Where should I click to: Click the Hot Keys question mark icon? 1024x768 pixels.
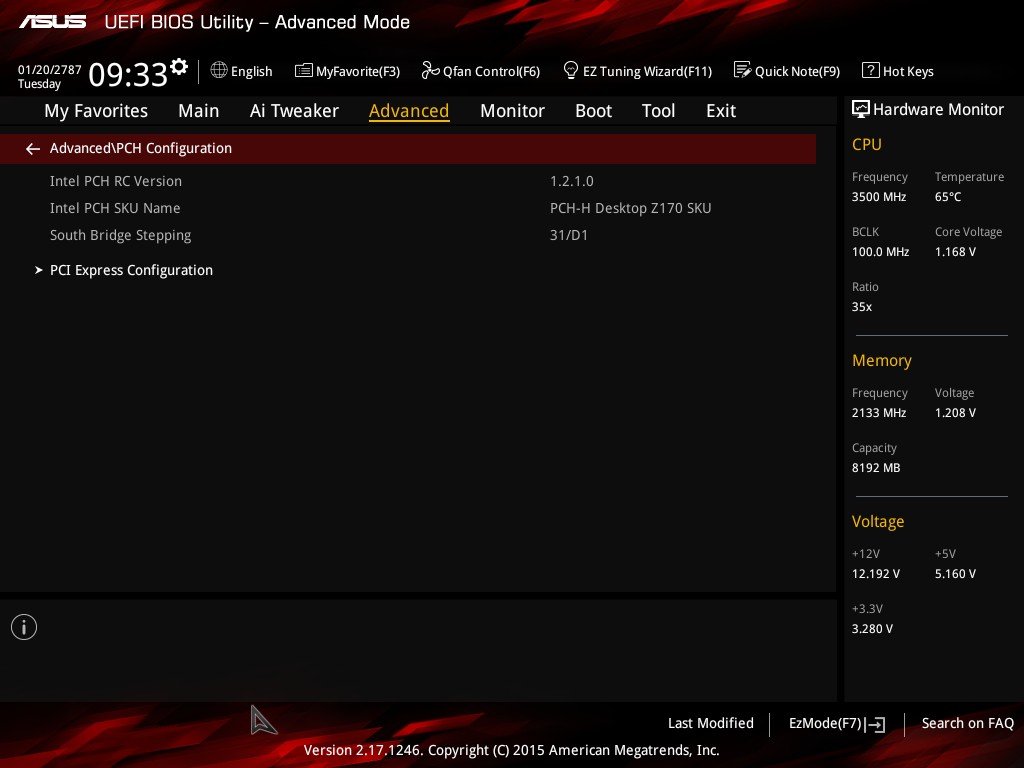coord(871,70)
